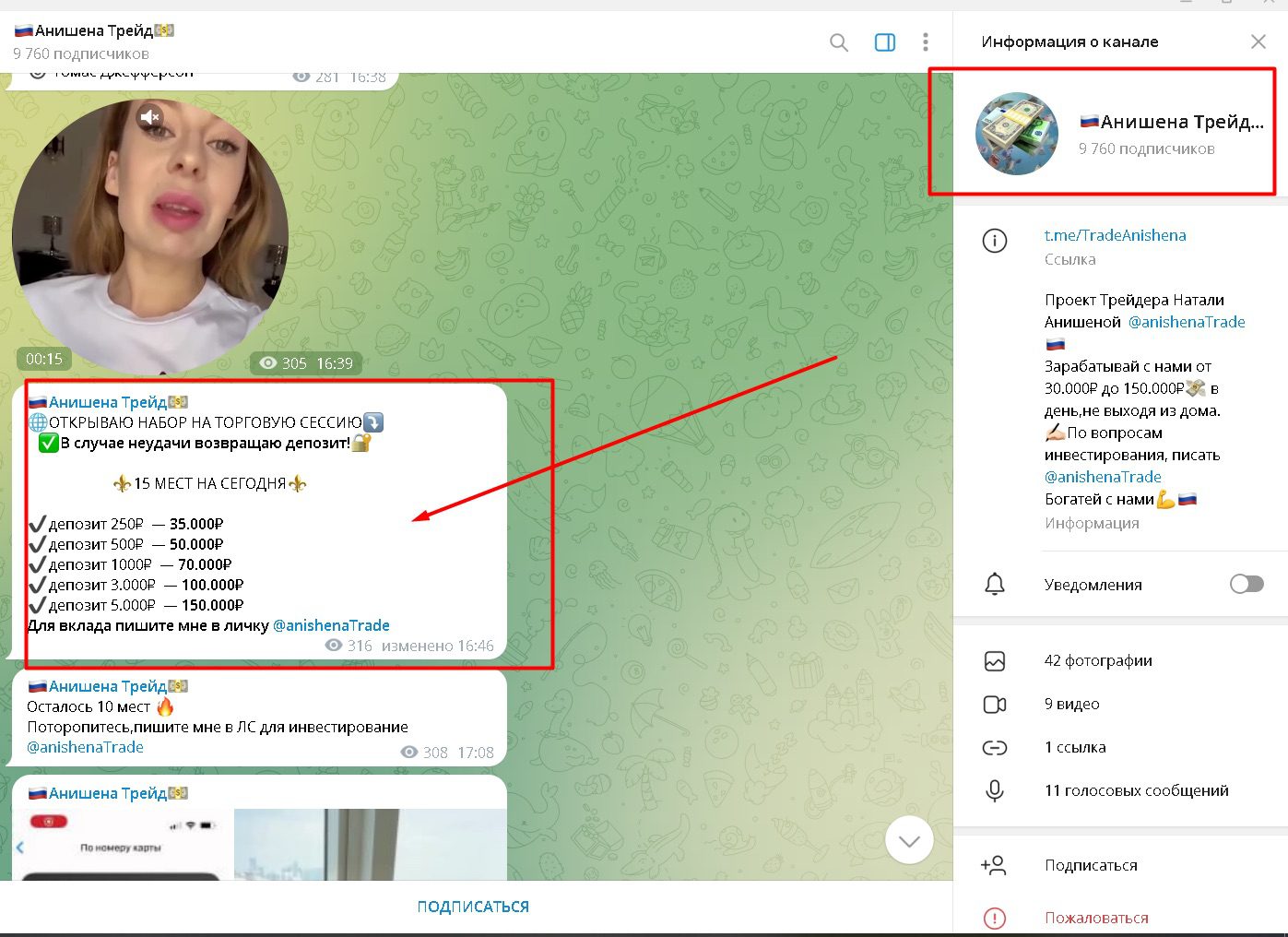Open @anishenaTrade mention after Натали Анишеной
This screenshot has height=937, width=1288.
point(1187,322)
